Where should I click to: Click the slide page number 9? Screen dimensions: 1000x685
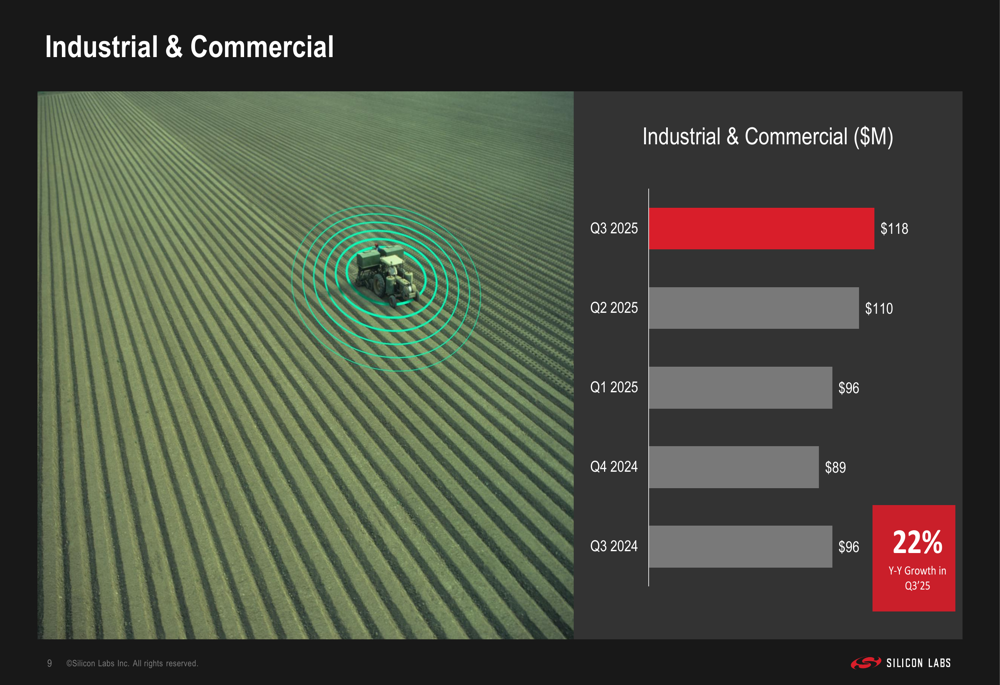[x=49, y=664]
